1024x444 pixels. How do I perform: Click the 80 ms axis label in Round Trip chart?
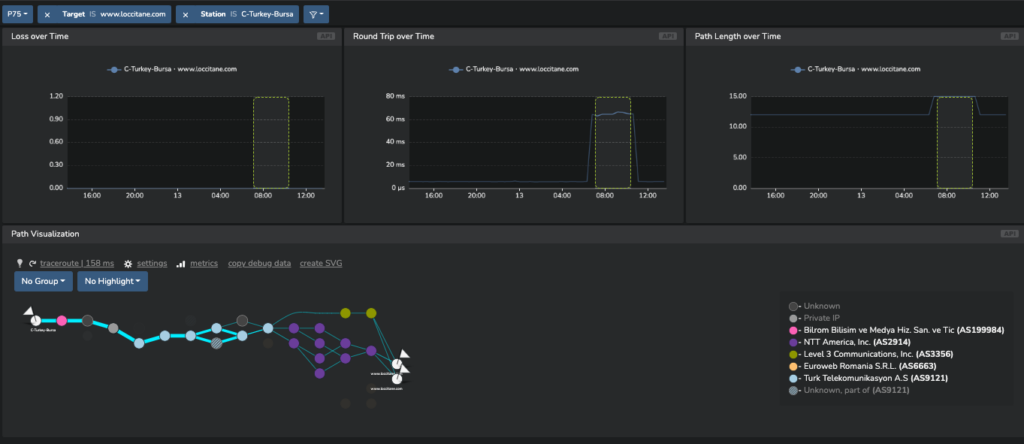pyautogui.click(x=396, y=97)
